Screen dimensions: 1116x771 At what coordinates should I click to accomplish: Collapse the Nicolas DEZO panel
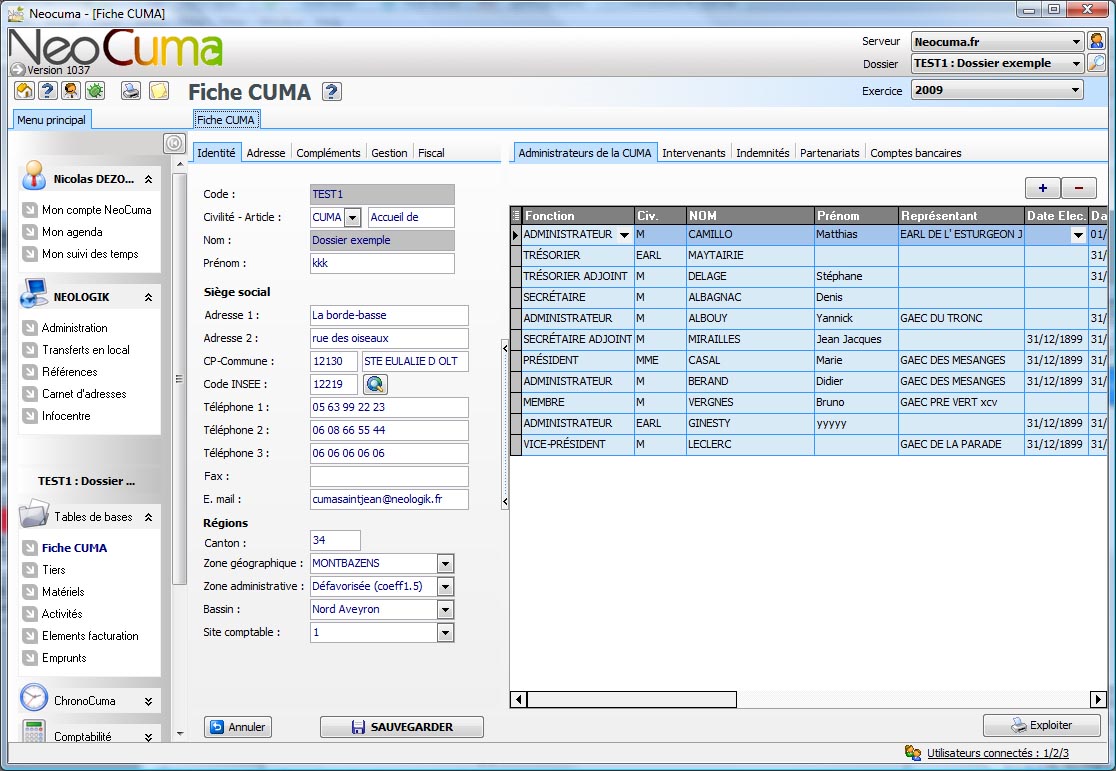[x=148, y=179]
